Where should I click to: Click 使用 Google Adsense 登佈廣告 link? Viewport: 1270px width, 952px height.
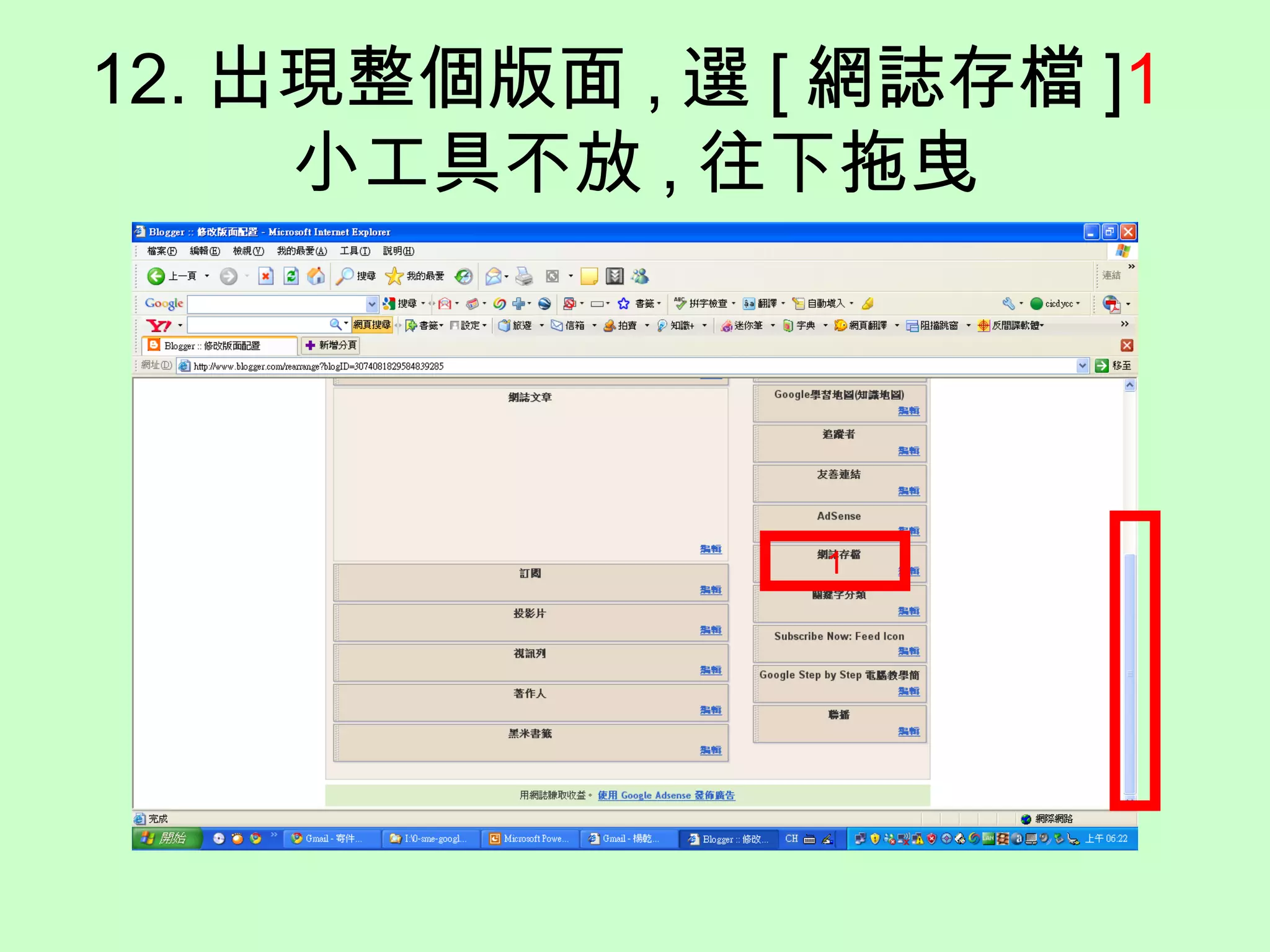(667, 795)
